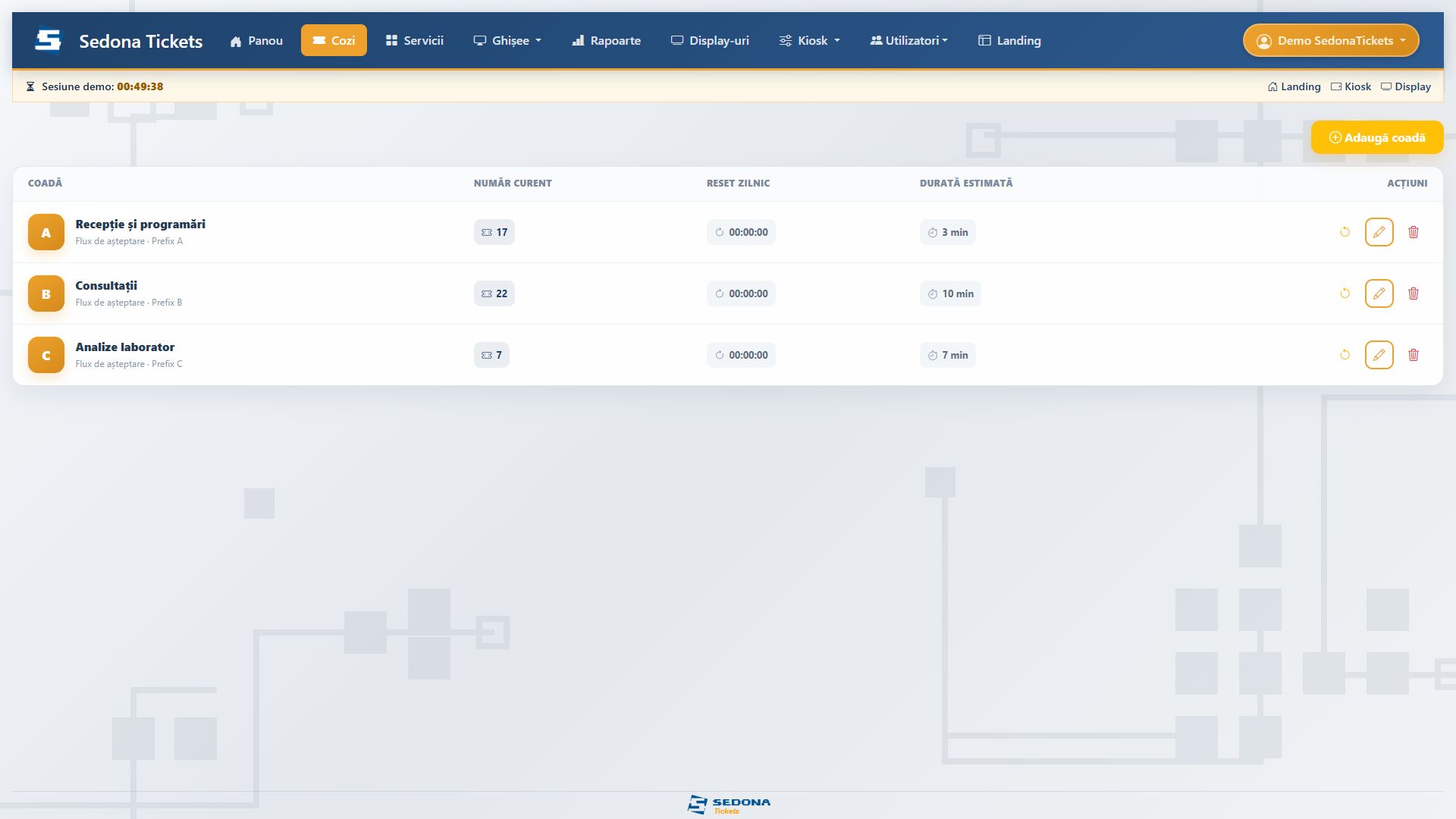Click the Adaugă coadă button
The image size is (1456, 819).
tap(1377, 137)
